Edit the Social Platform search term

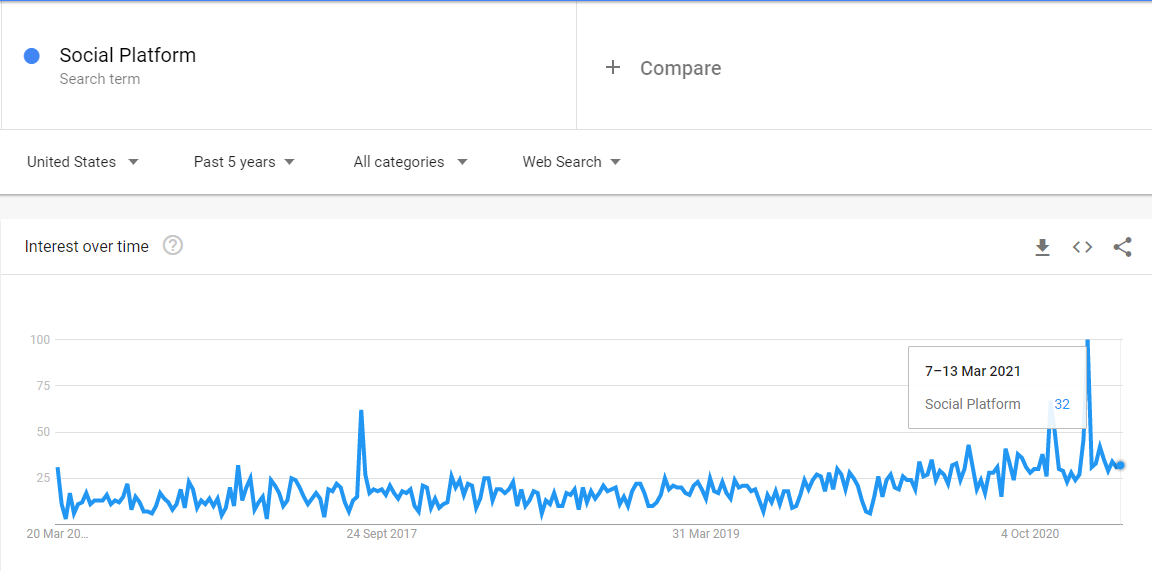128,55
